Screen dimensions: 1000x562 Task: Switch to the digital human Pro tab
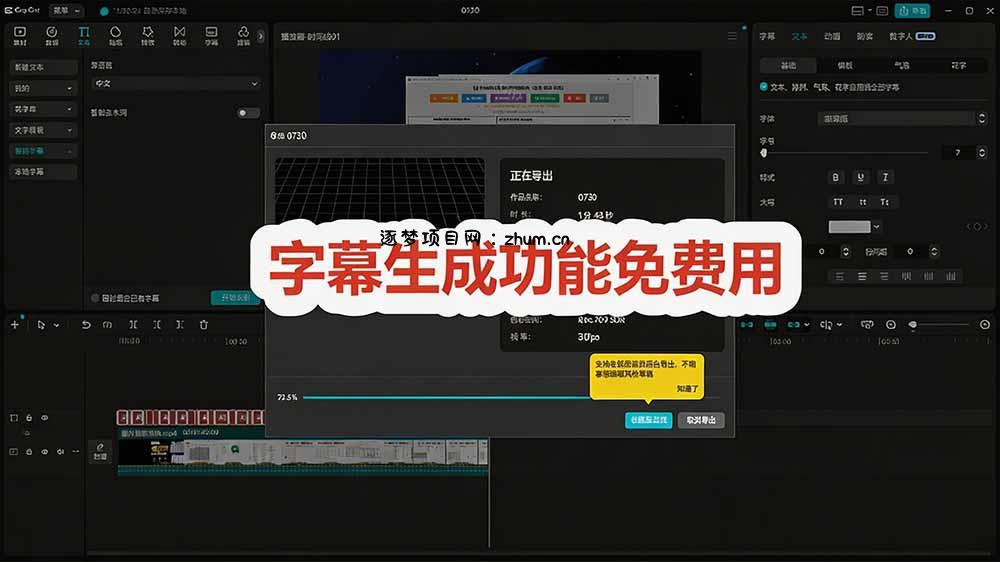(x=912, y=36)
